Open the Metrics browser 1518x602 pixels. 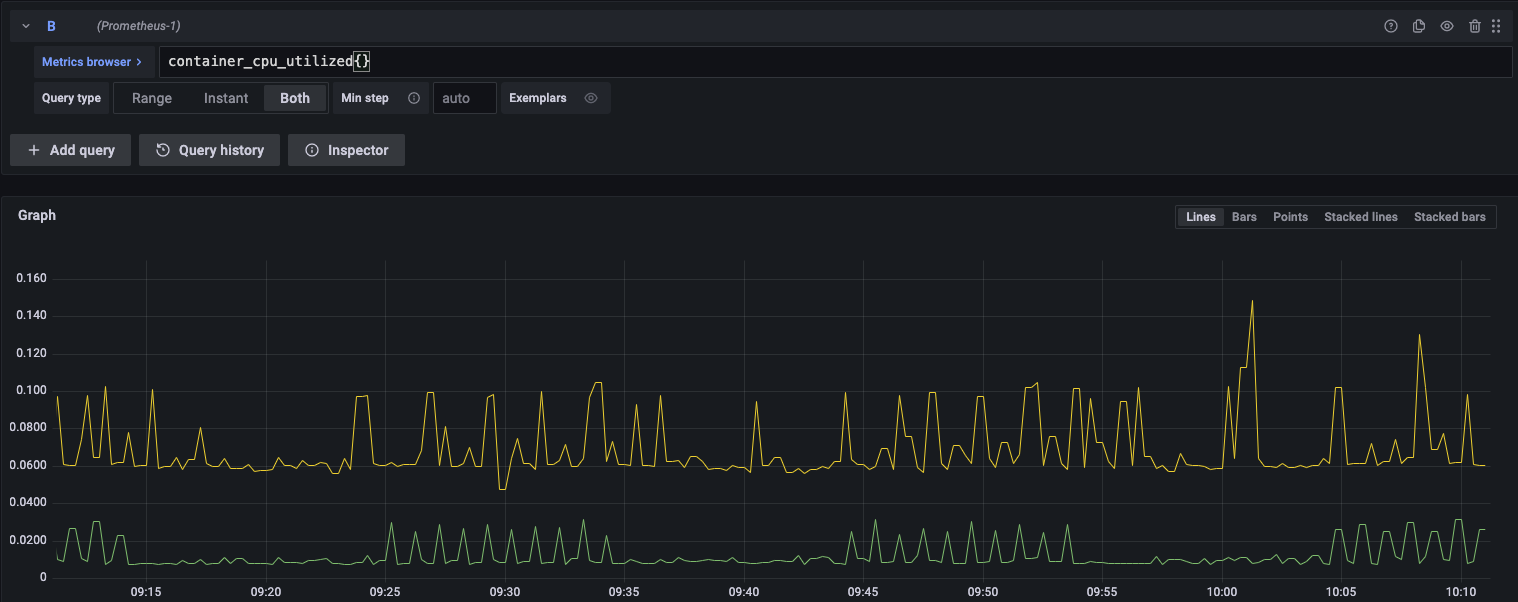(x=88, y=61)
